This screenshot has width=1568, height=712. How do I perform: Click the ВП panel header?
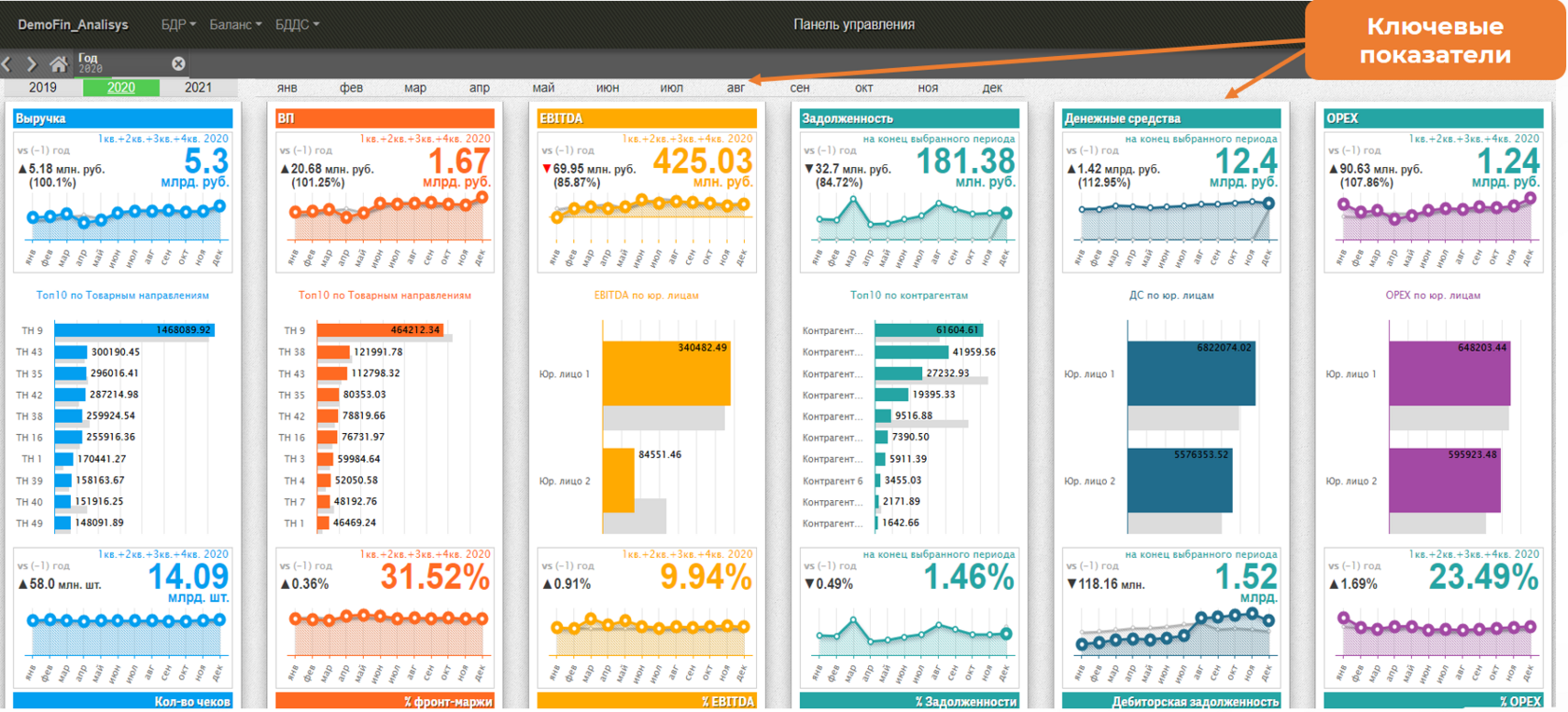tap(385, 119)
